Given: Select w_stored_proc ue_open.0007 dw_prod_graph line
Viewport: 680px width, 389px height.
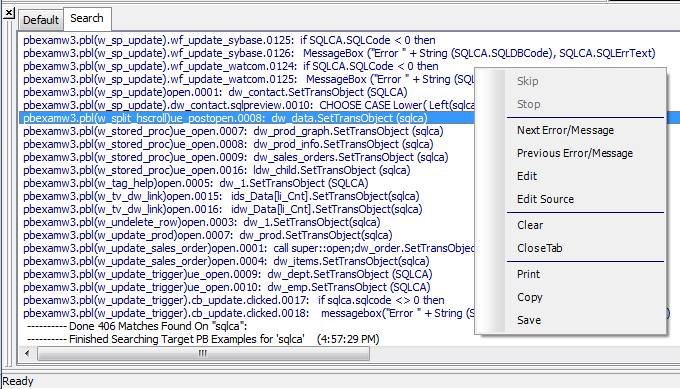Looking at the screenshot, I should point(233,131).
